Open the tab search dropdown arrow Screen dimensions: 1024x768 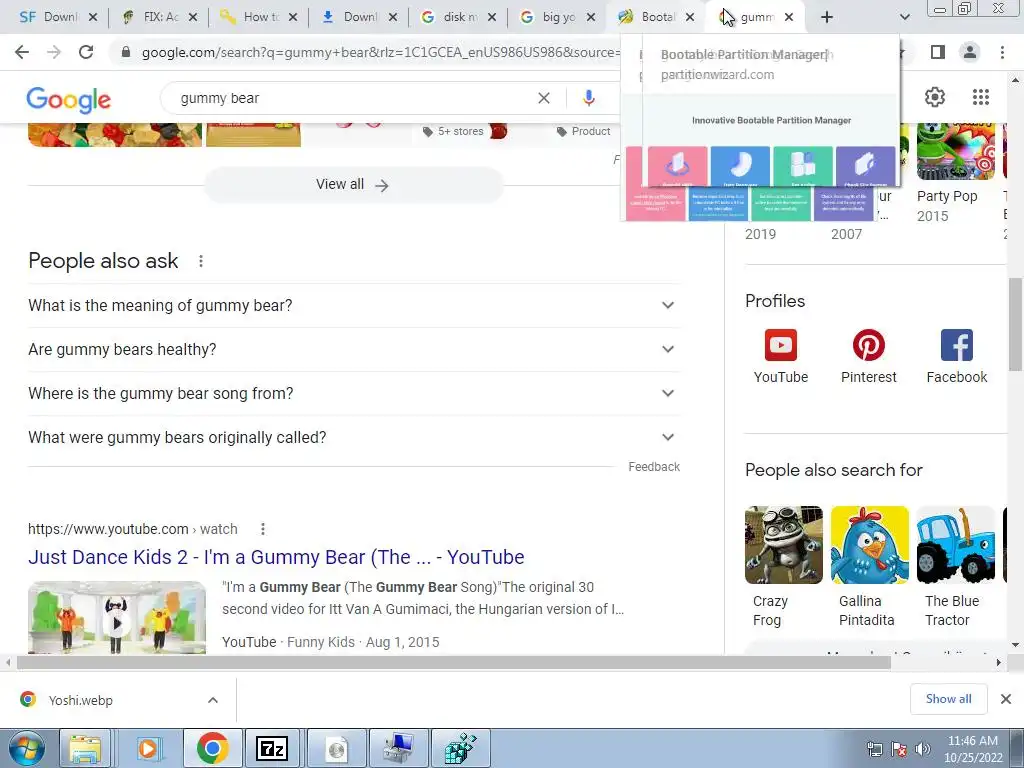904,17
